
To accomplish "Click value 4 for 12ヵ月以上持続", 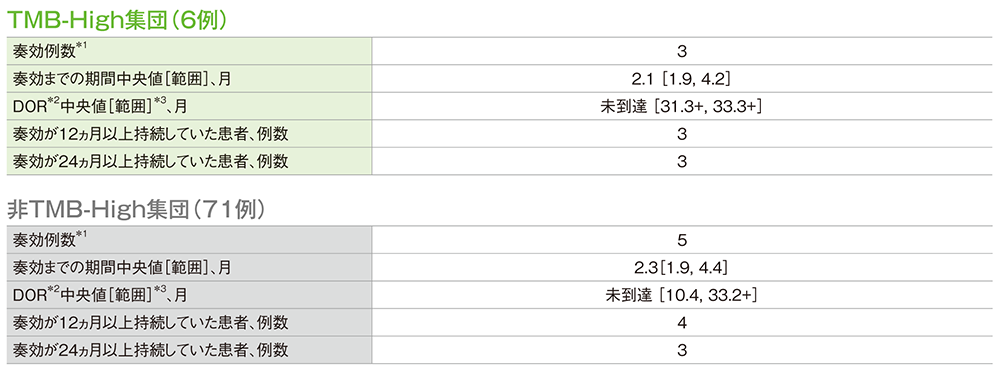I will [682, 323].
